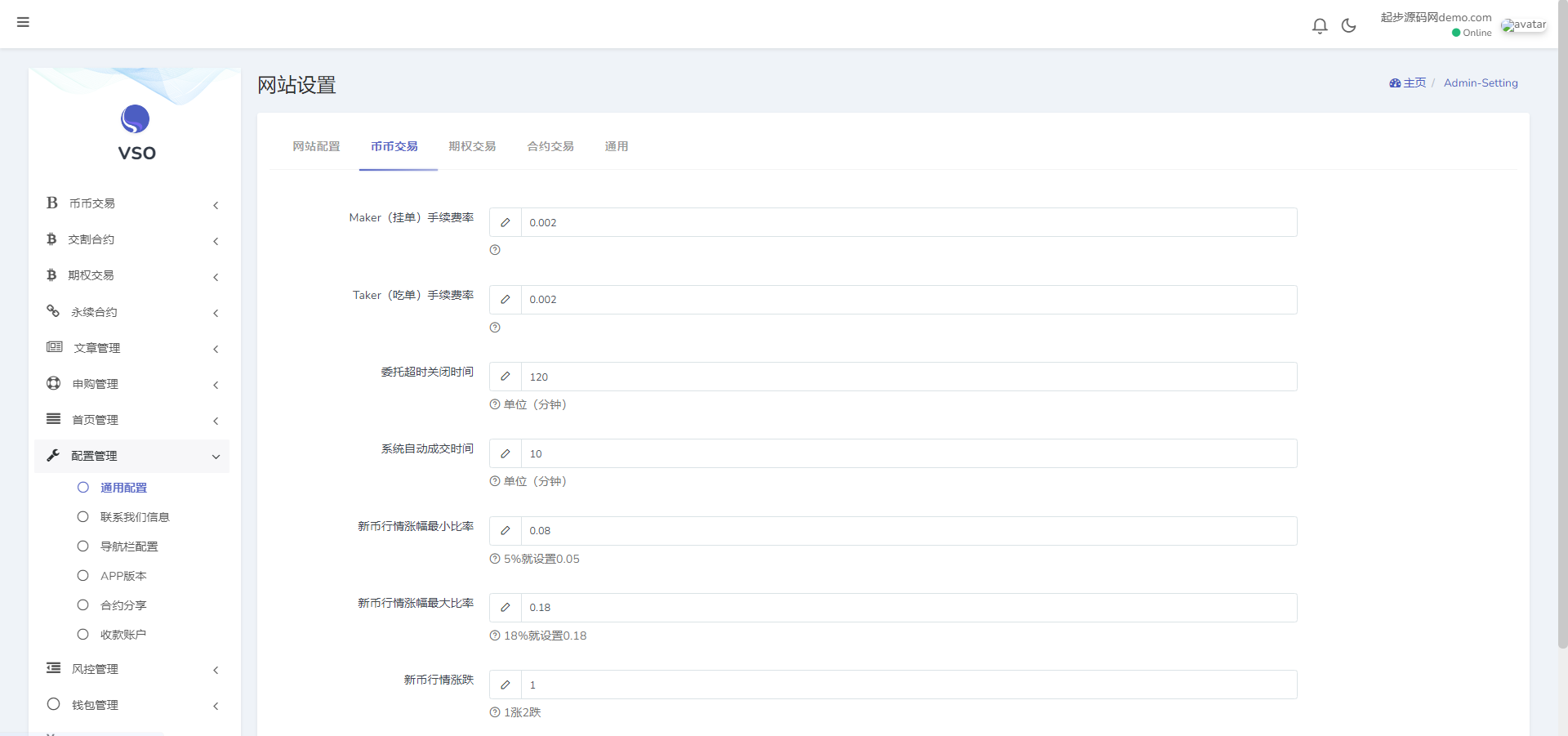Click the 18%就设置0.18 hint text
Viewport: 1568px width, 736px height.
tap(545, 636)
